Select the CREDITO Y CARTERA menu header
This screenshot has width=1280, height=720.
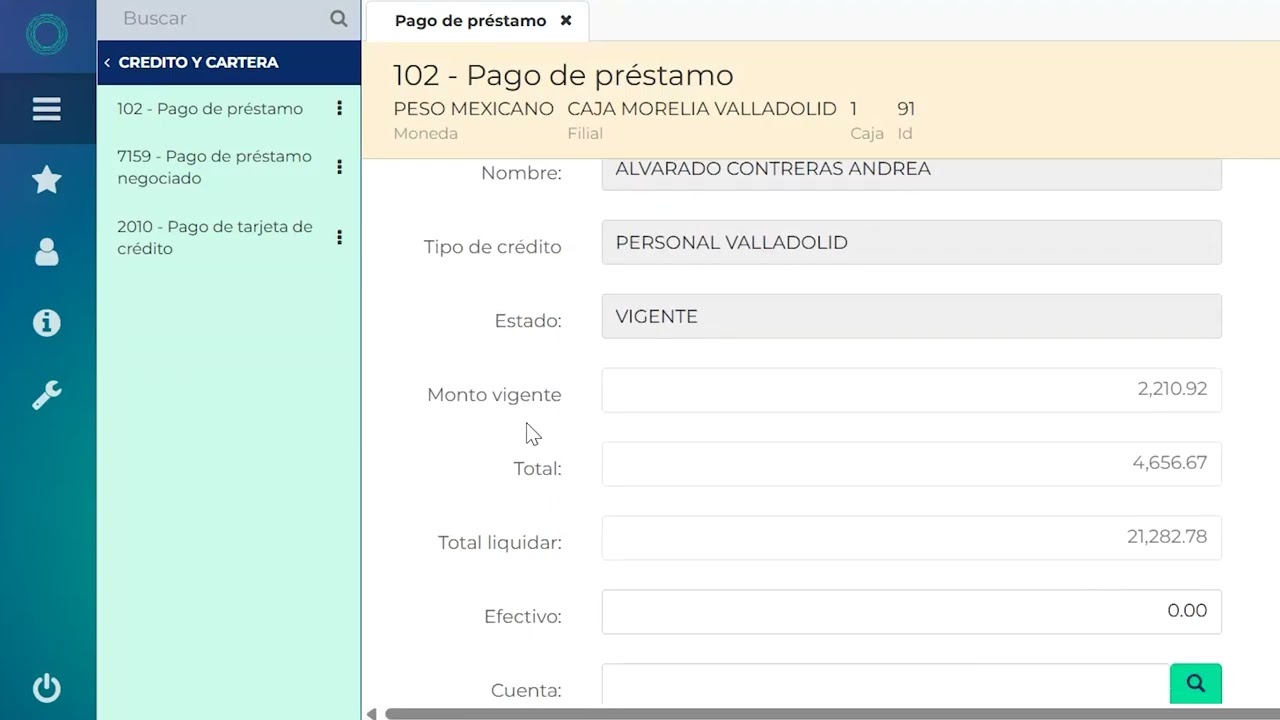point(200,62)
